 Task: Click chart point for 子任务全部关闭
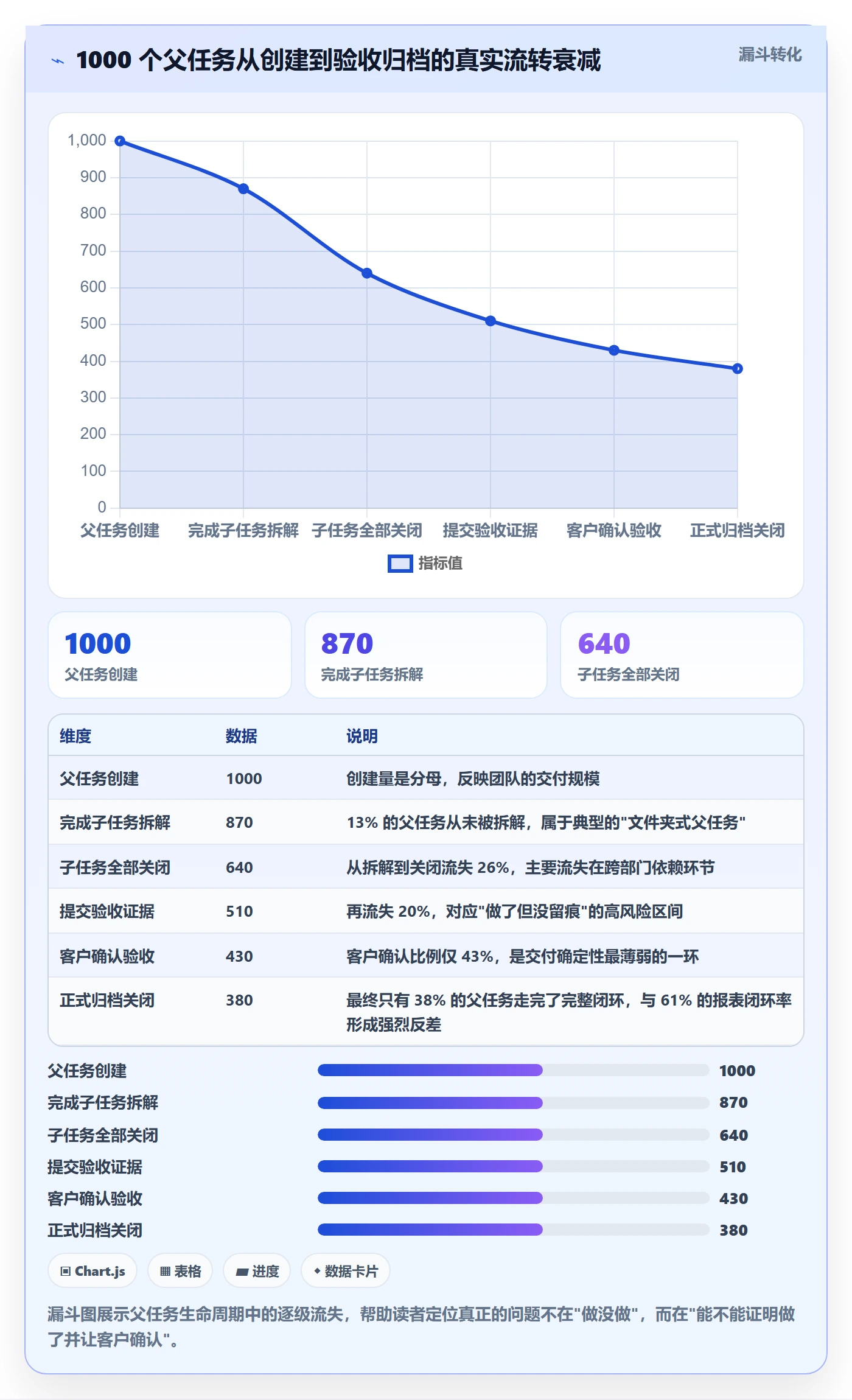pyautogui.click(x=367, y=273)
